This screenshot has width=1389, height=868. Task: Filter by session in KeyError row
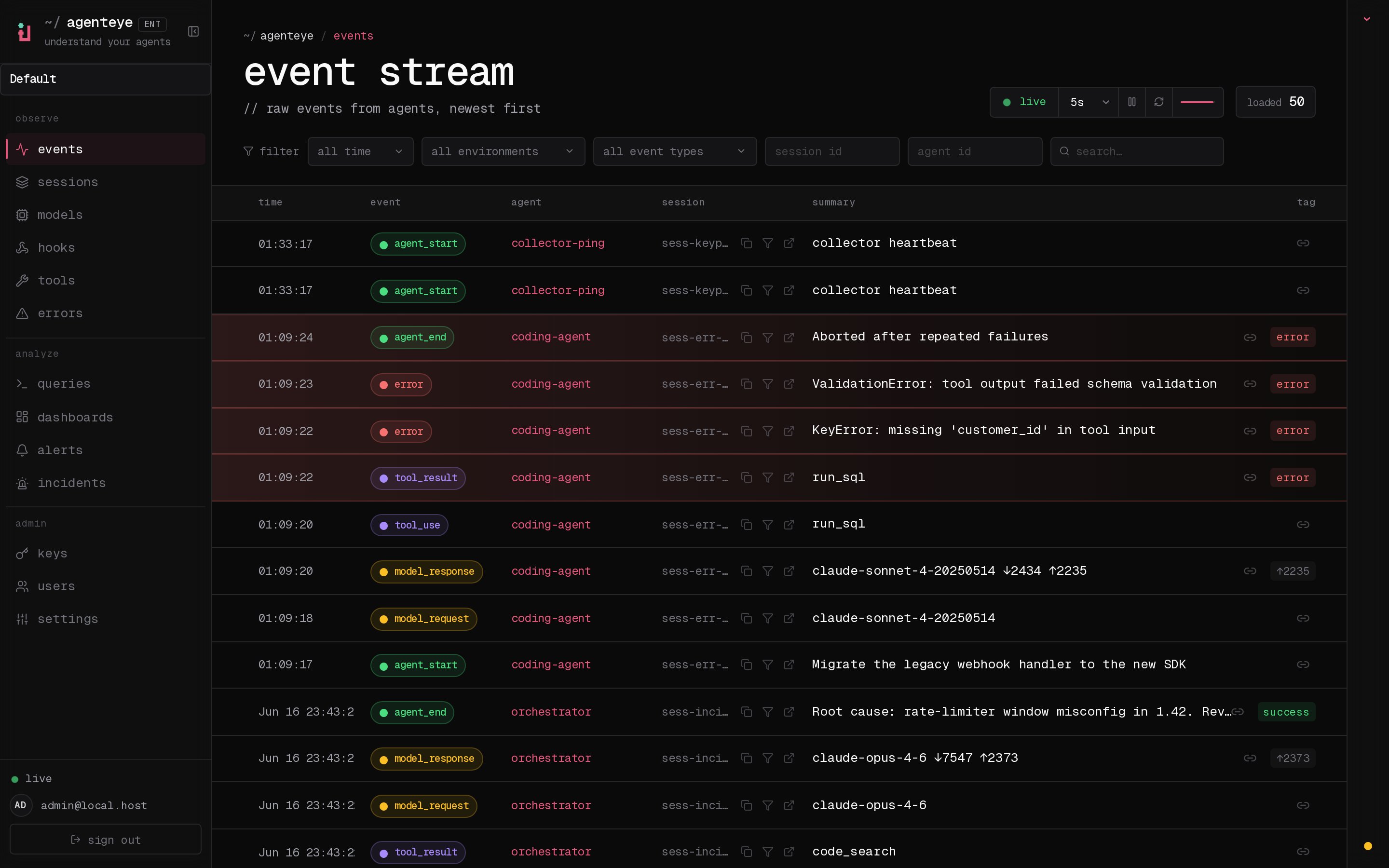(767, 431)
